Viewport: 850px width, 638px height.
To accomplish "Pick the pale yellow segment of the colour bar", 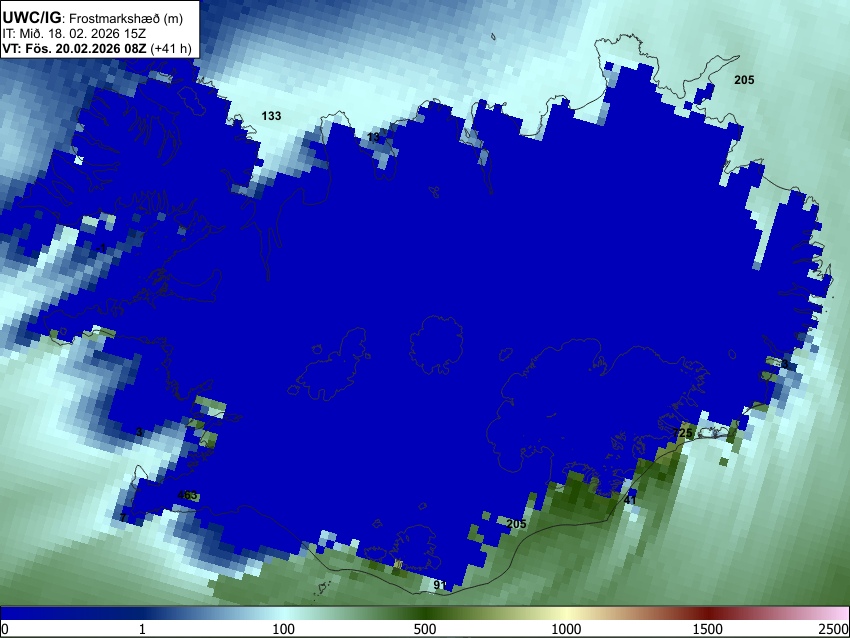I will 566,613.
